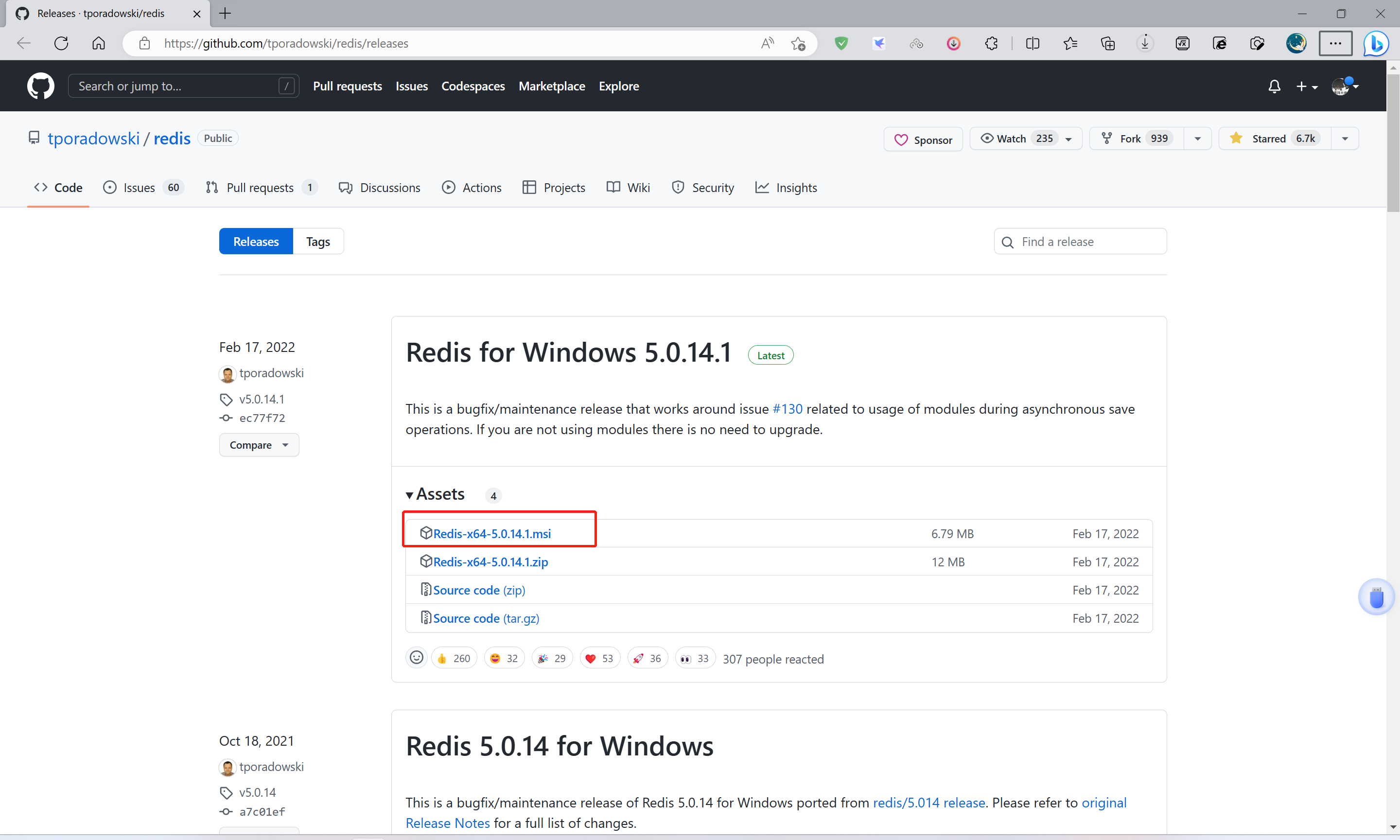Toggle the laugh reaction 32
The width and height of the screenshot is (1400, 840).
click(x=504, y=658)
